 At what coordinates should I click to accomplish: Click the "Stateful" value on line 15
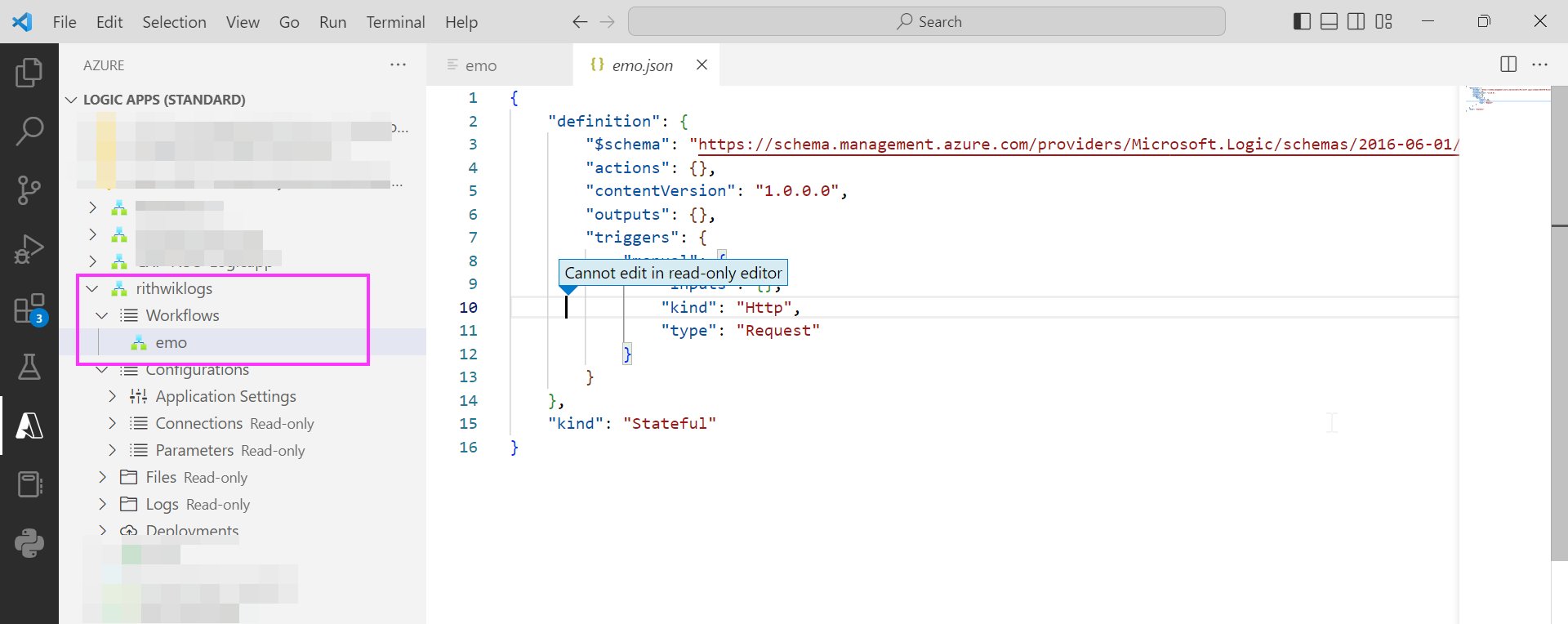pos(670,423)
